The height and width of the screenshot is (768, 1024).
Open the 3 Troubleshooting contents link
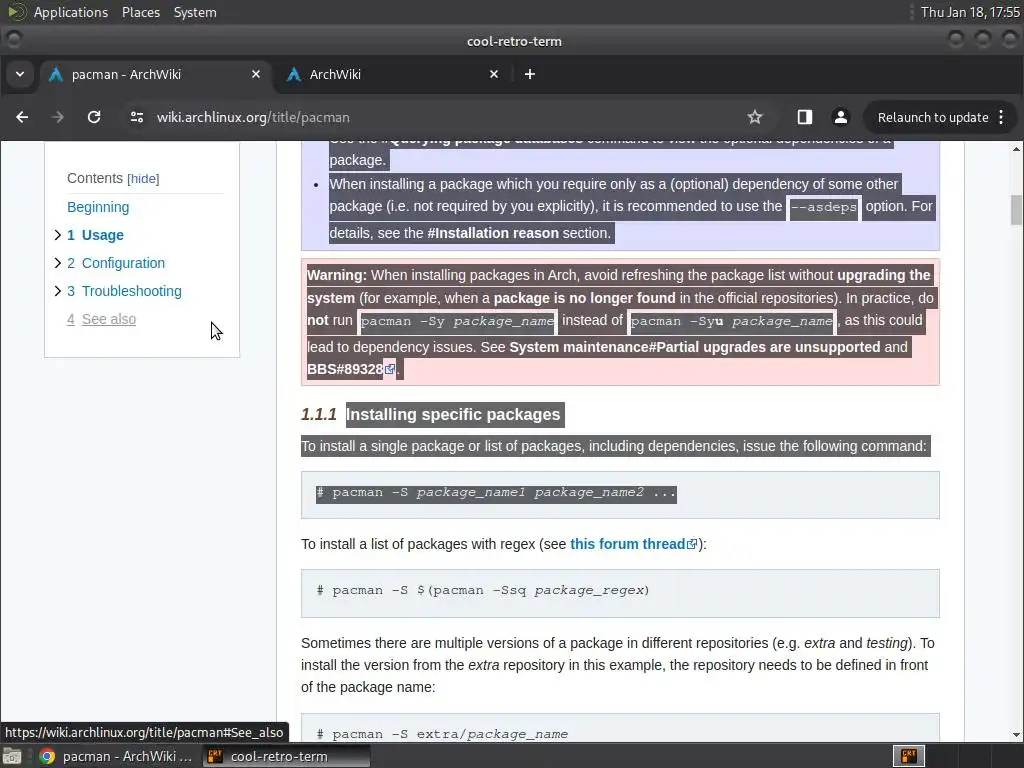point(124,291)
